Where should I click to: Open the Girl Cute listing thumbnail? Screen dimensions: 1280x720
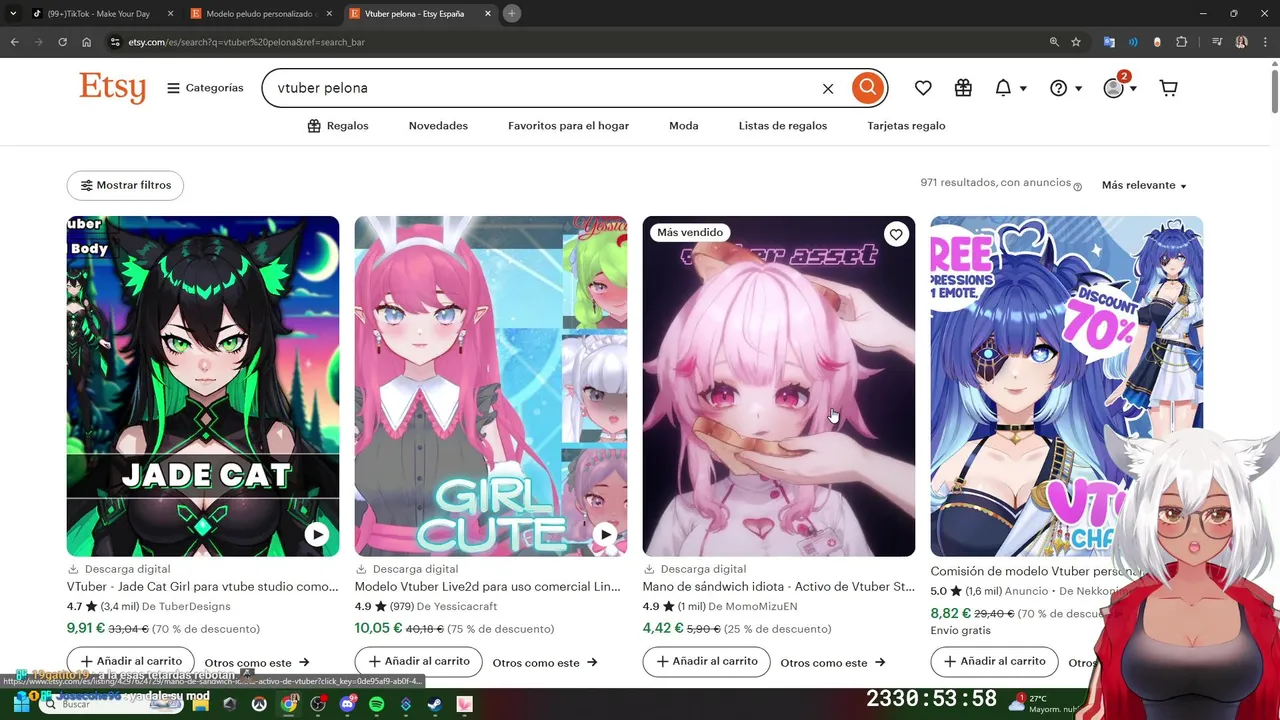tap(491, 386)
